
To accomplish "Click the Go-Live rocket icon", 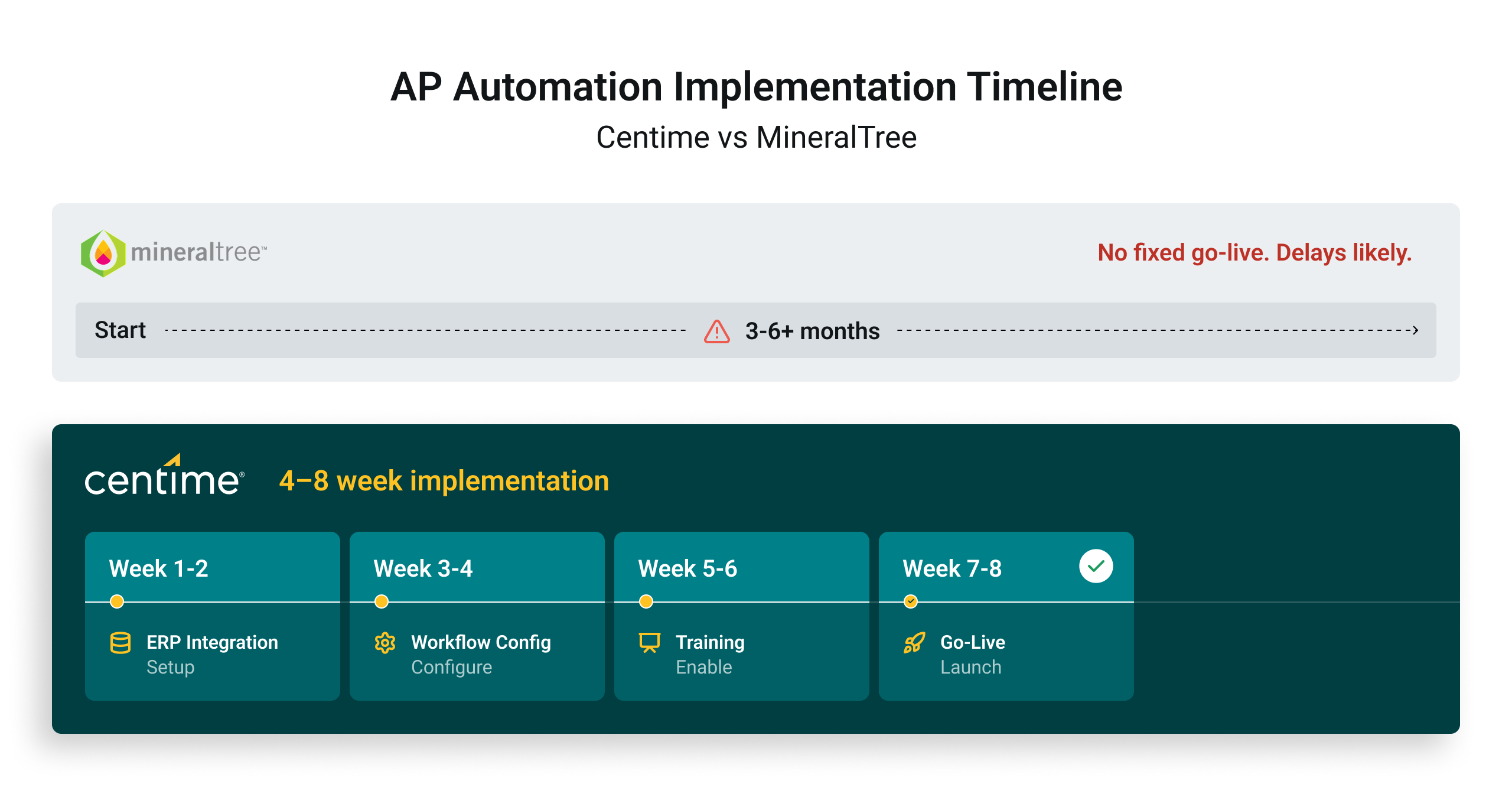I will click(x=914, y=643).
